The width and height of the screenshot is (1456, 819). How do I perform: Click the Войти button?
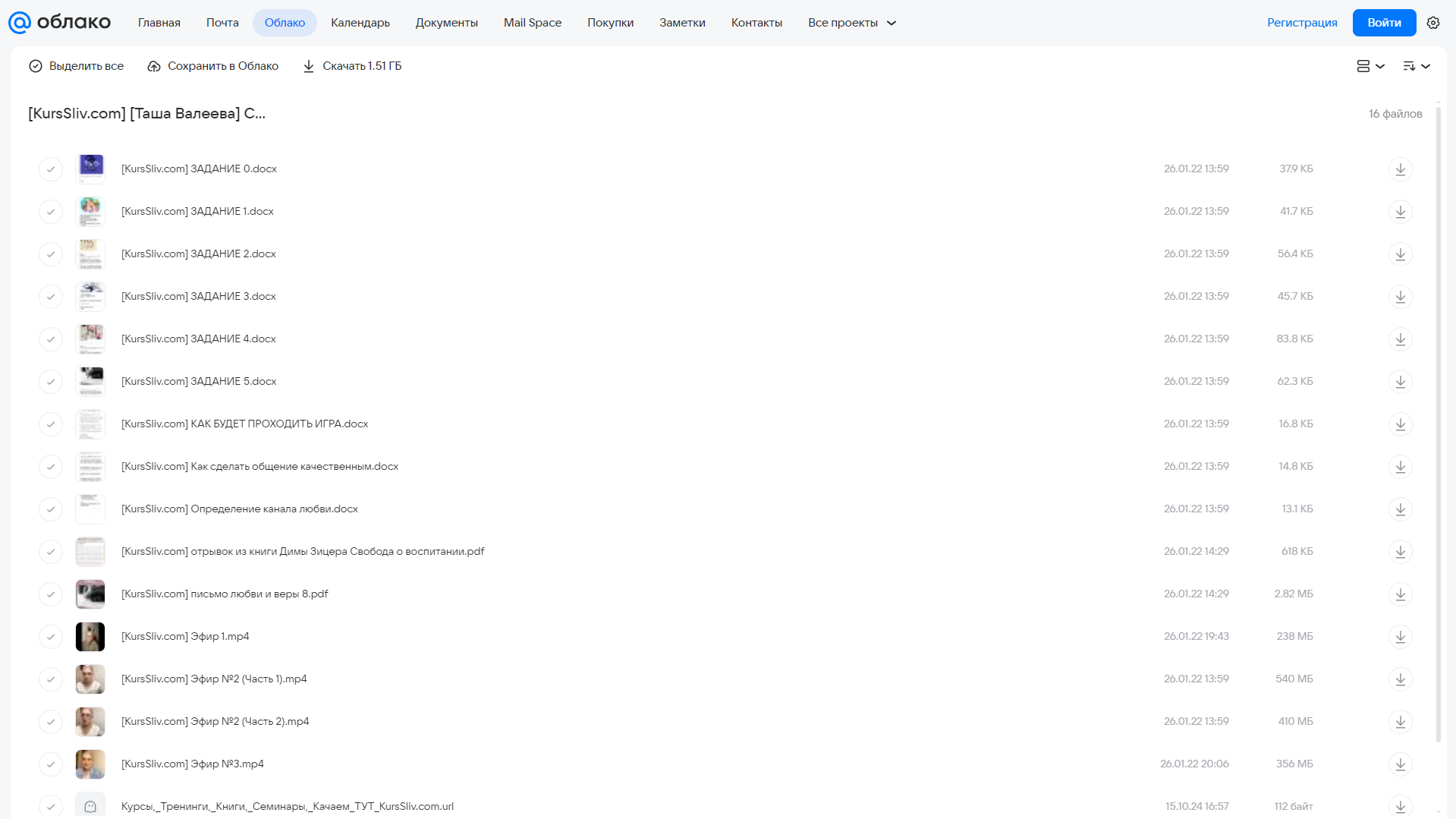(x=1384, y=23)
